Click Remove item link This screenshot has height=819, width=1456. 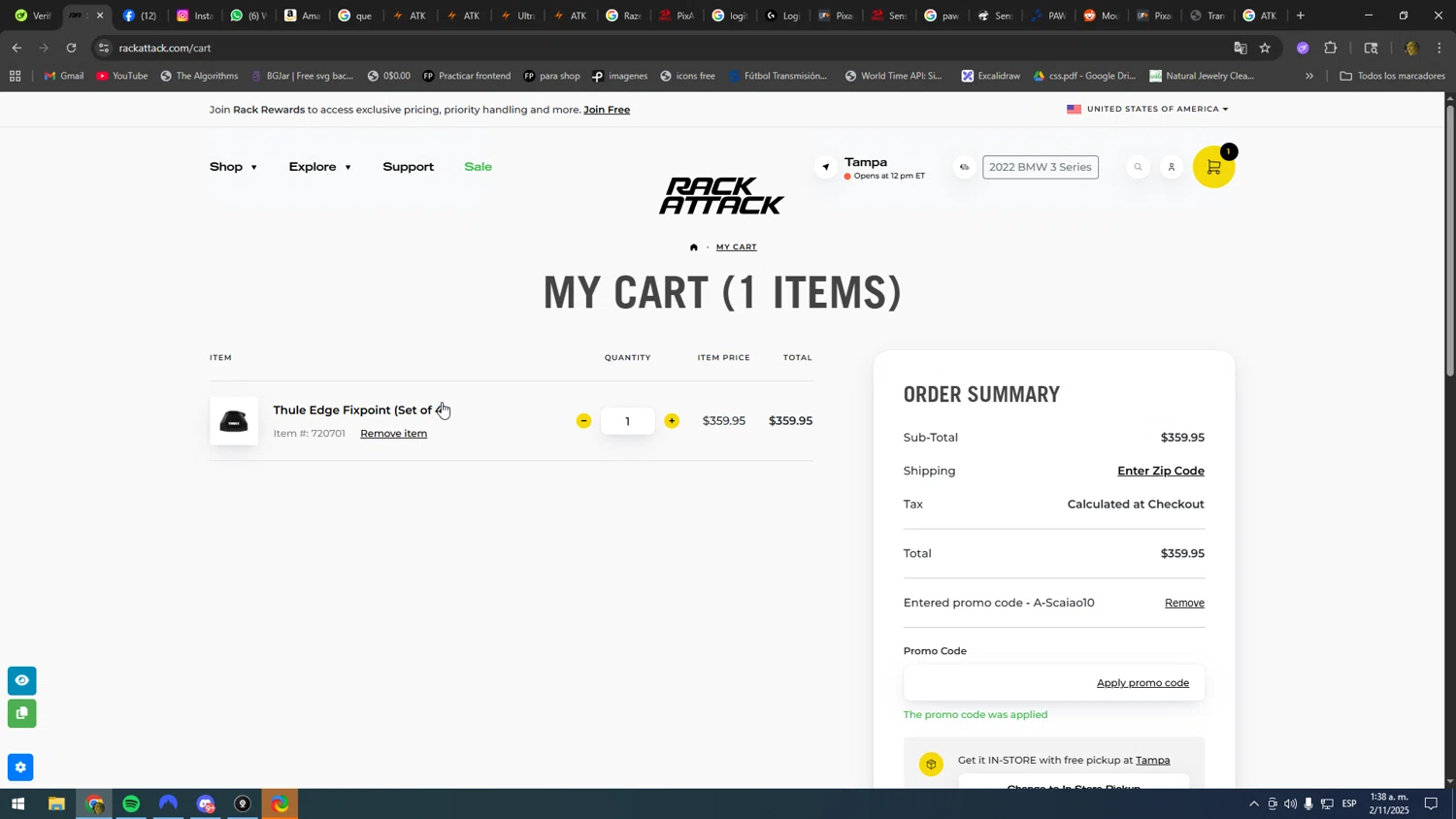pos(393,434)
